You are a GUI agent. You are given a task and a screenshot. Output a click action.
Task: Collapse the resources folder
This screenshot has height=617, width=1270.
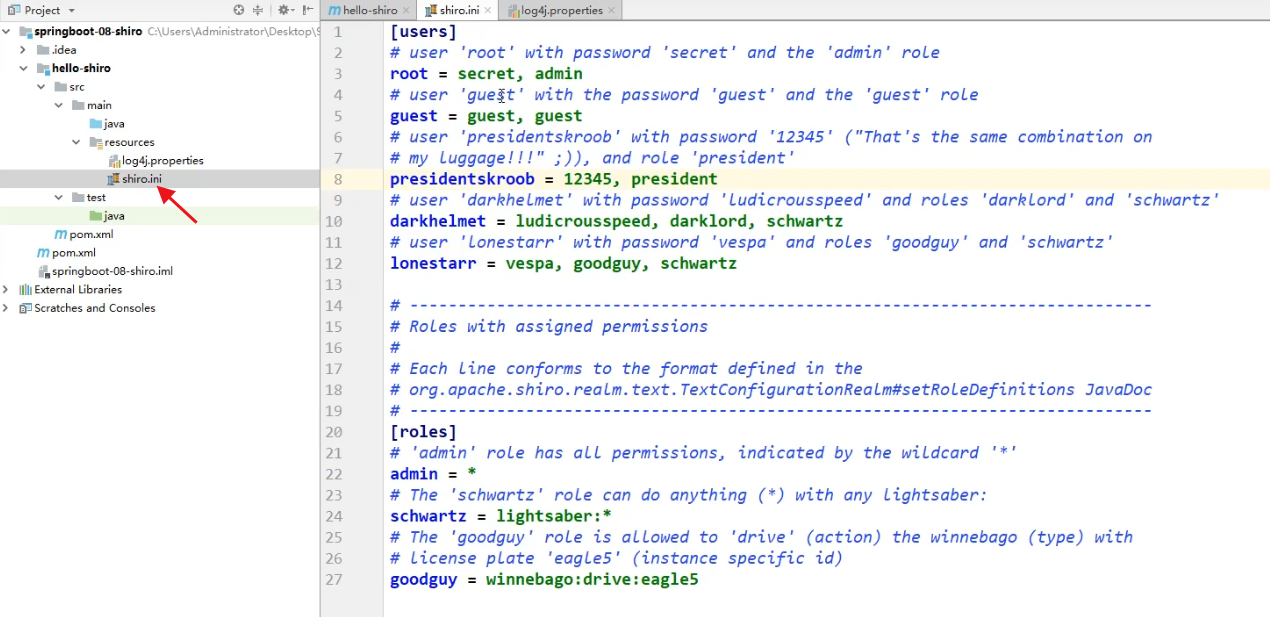[76, 142]
